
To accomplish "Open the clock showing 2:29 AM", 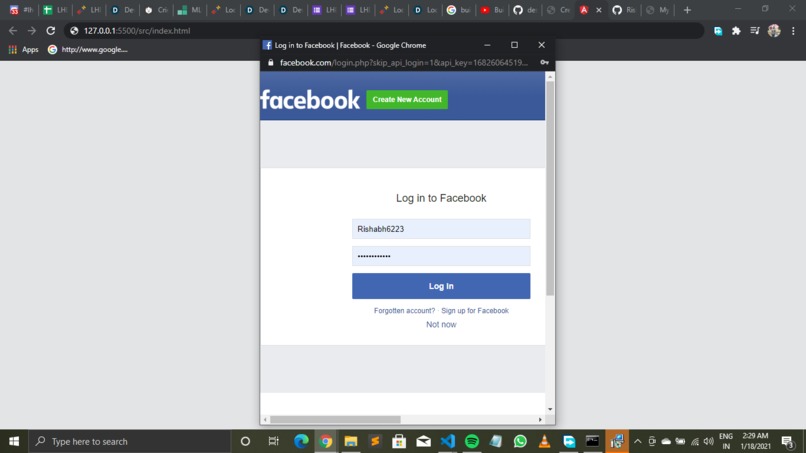I will tap(755, 441).
